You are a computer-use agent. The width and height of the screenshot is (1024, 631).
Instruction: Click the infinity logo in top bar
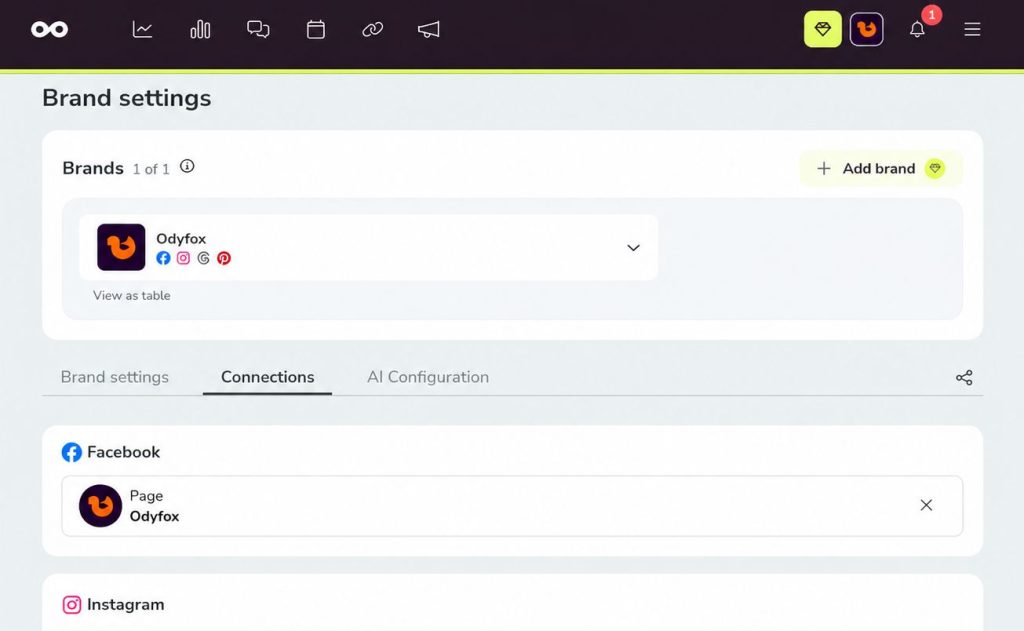pyautogui.click(x=50, y=29)
